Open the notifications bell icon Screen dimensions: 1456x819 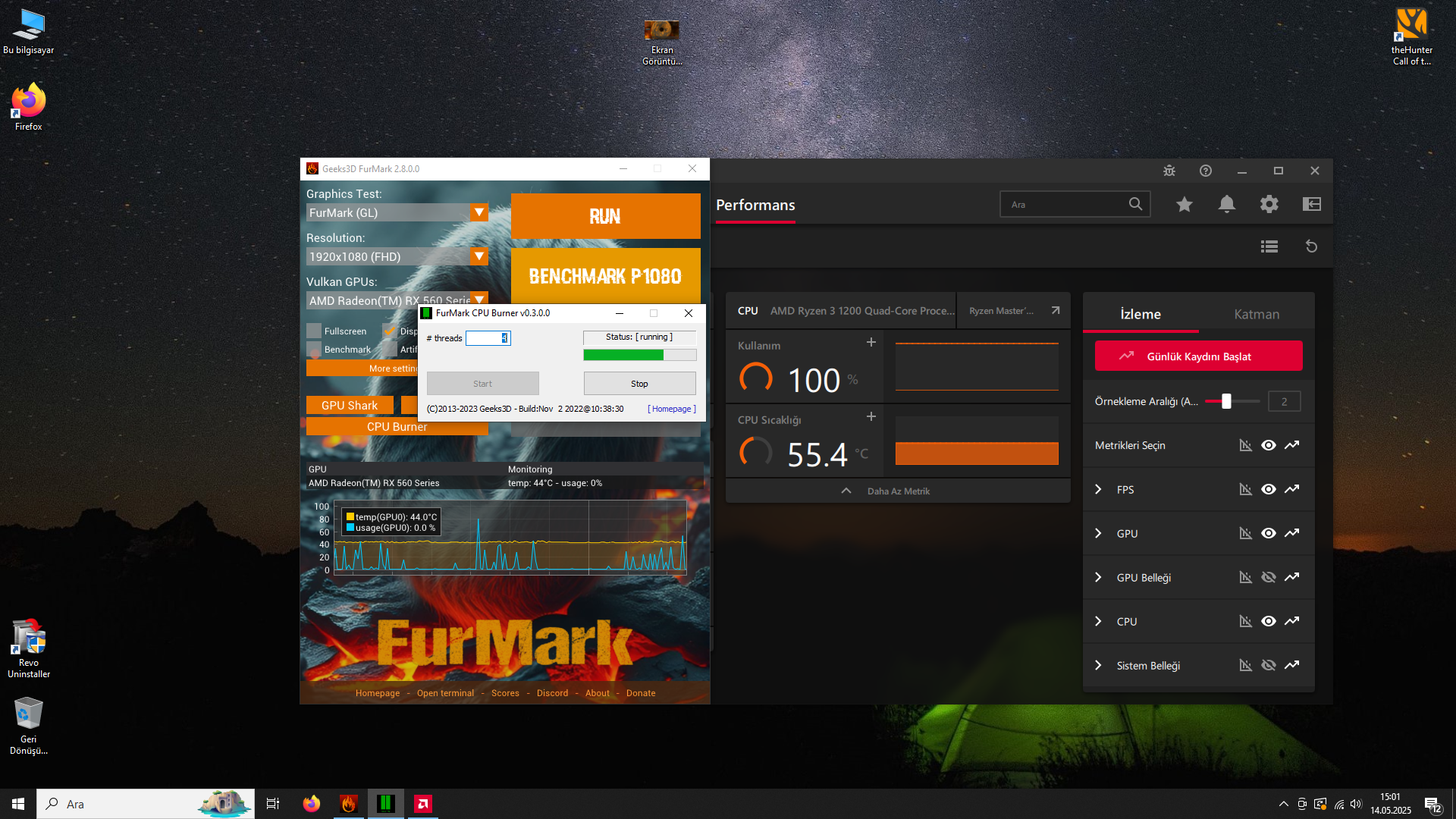pyautogui.click(x=1226, y=204)
